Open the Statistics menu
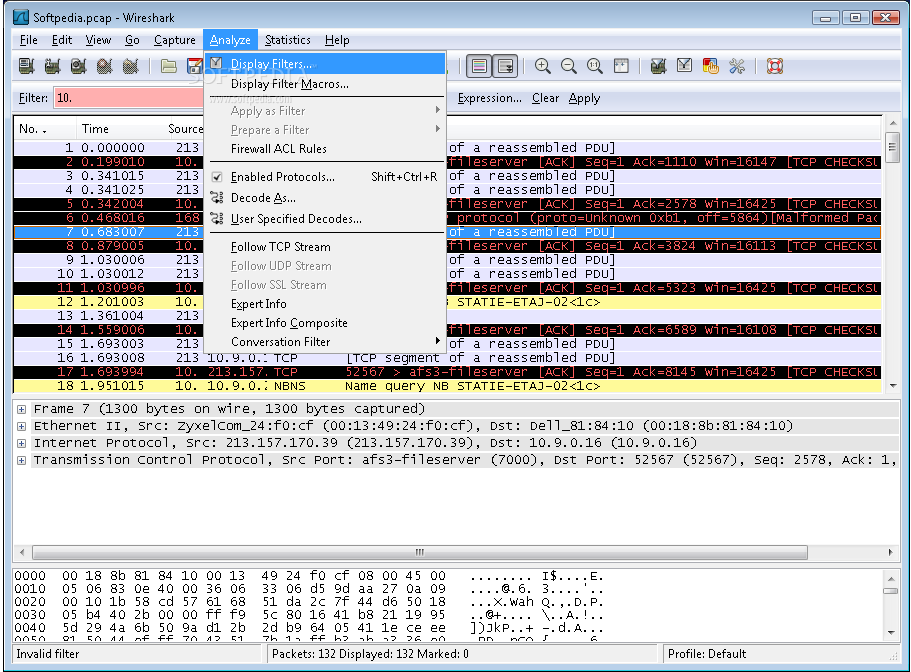This screenshot has height=672, width=911. (288, 40)
